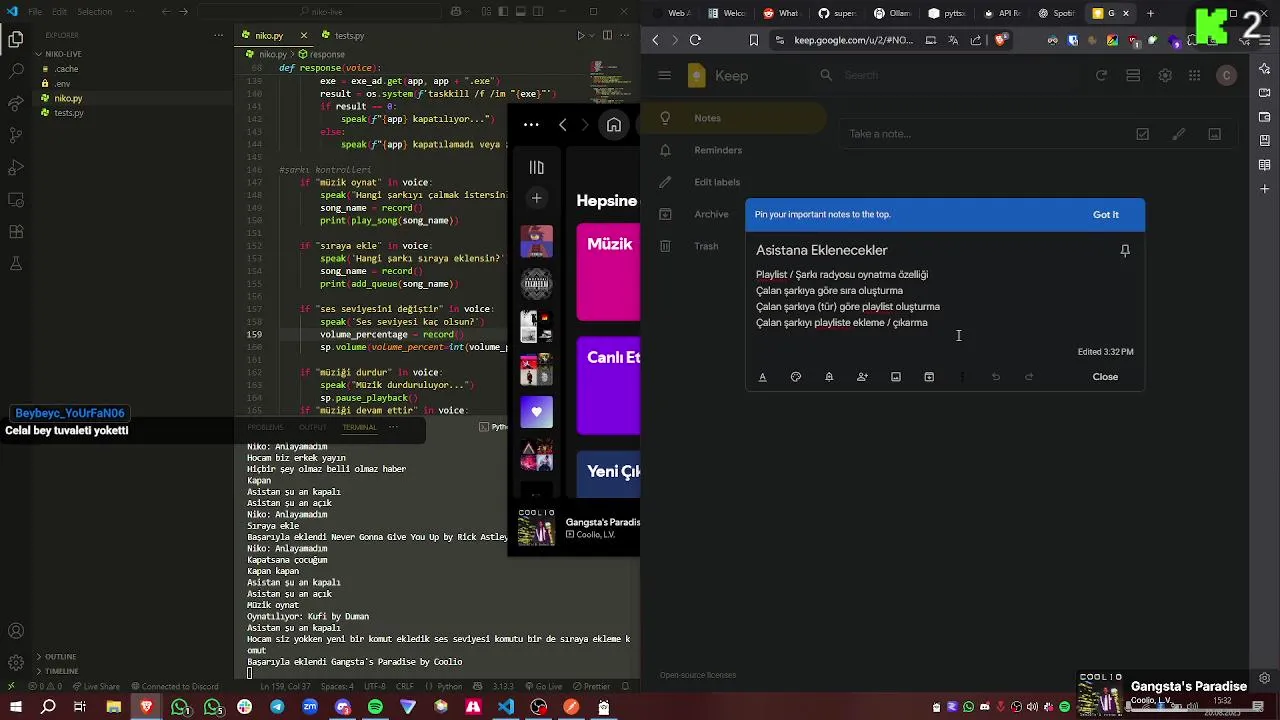Click Spotify Home icon
This screenshot has width=1280, height=720.
(x=614, y=125)
